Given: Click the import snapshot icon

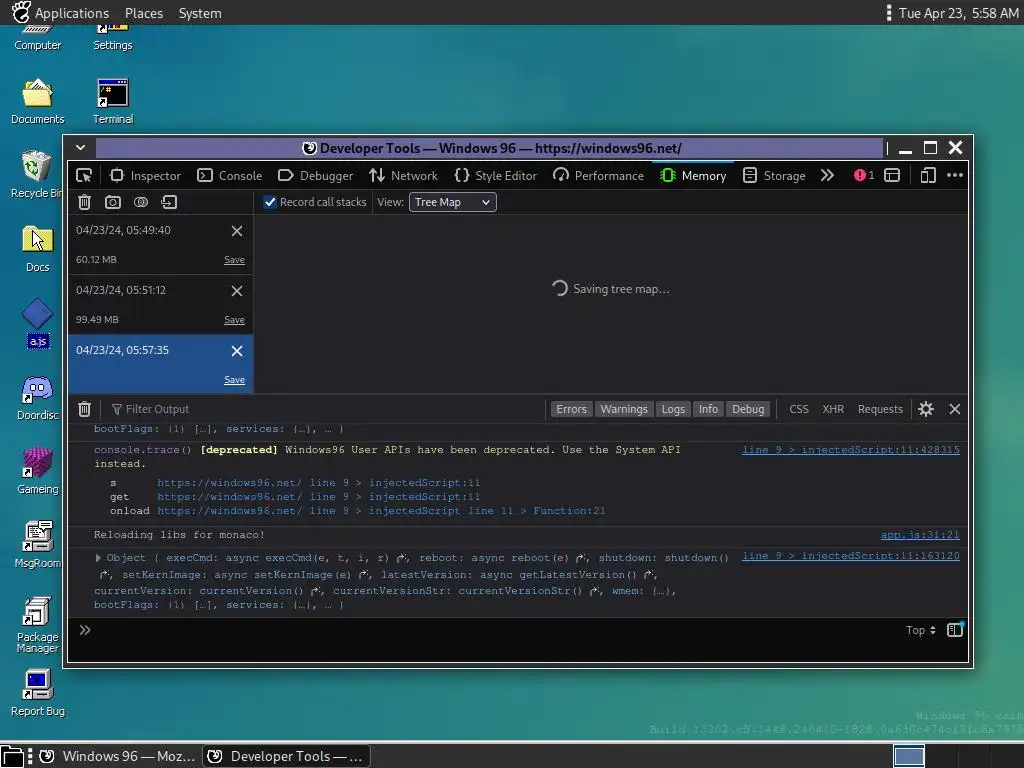Looking at the screenshot, I should pos(169,202).
